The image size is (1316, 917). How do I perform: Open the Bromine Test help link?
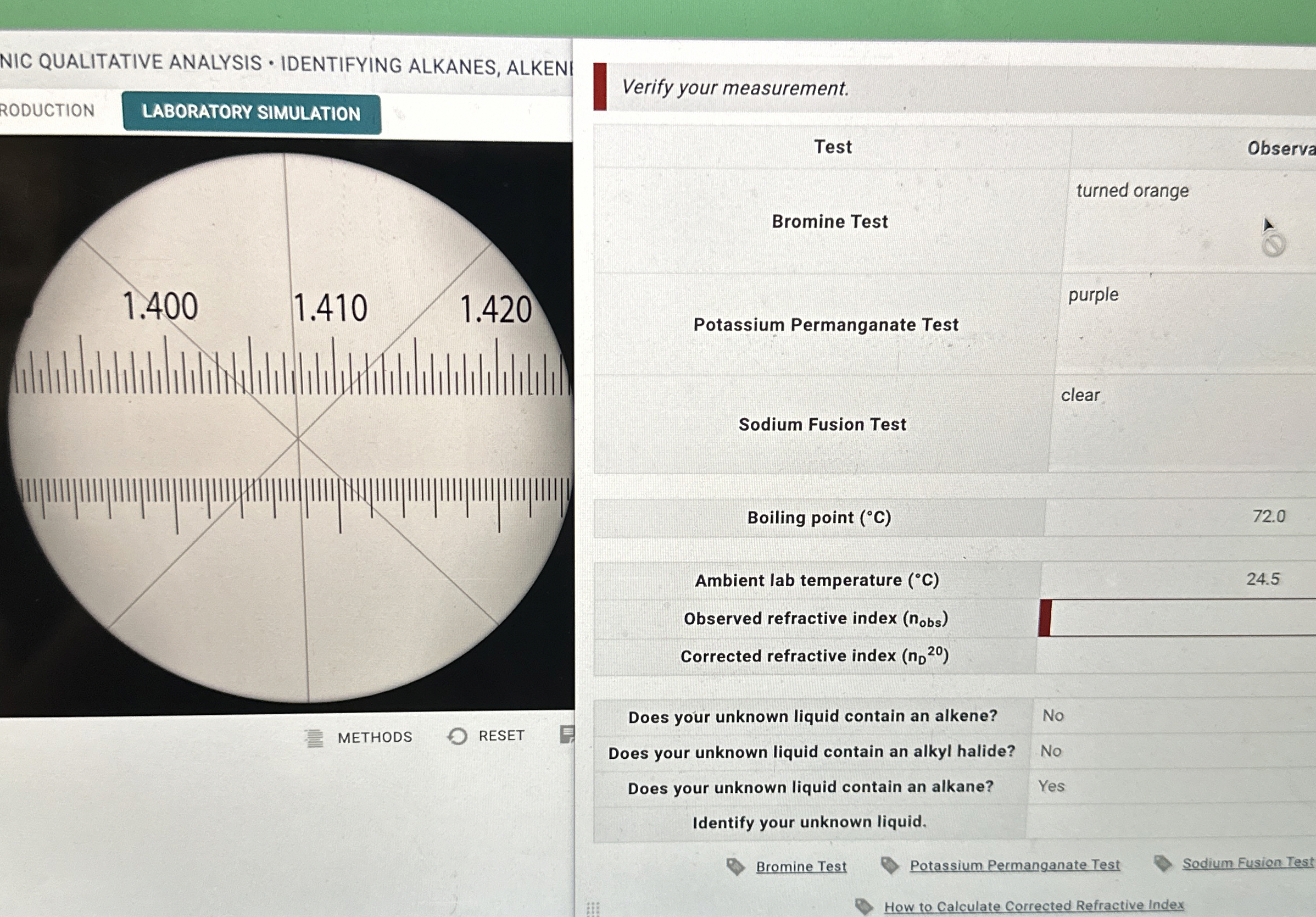coord(801,866)
